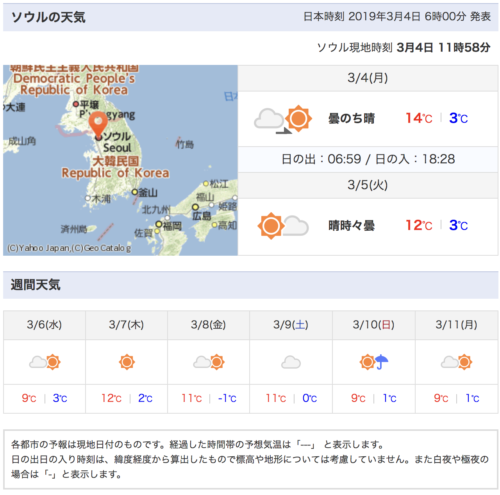The height and width of the screenshot is (495, 500).
Task: Click the 3/9(土) column header
Action: pyautogui.click(x=291, y=325)
